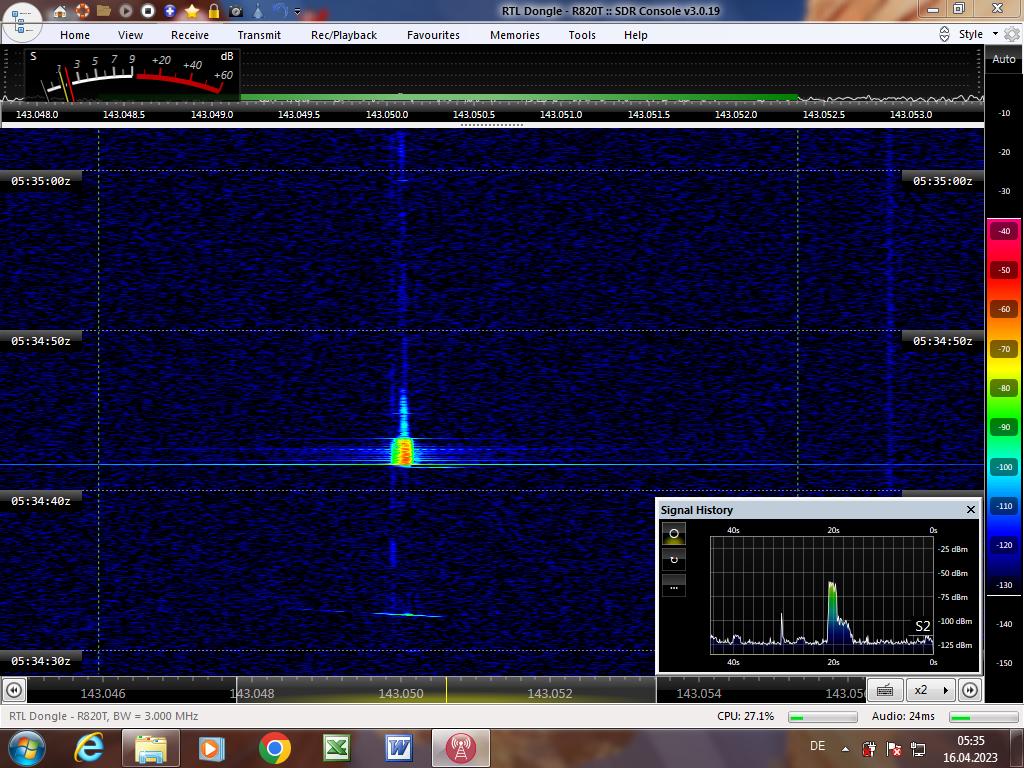Open File Explorer from the taskbar
Viewport: 1024px width, 768px height.
pyautogui.click(x=150, y=748)
